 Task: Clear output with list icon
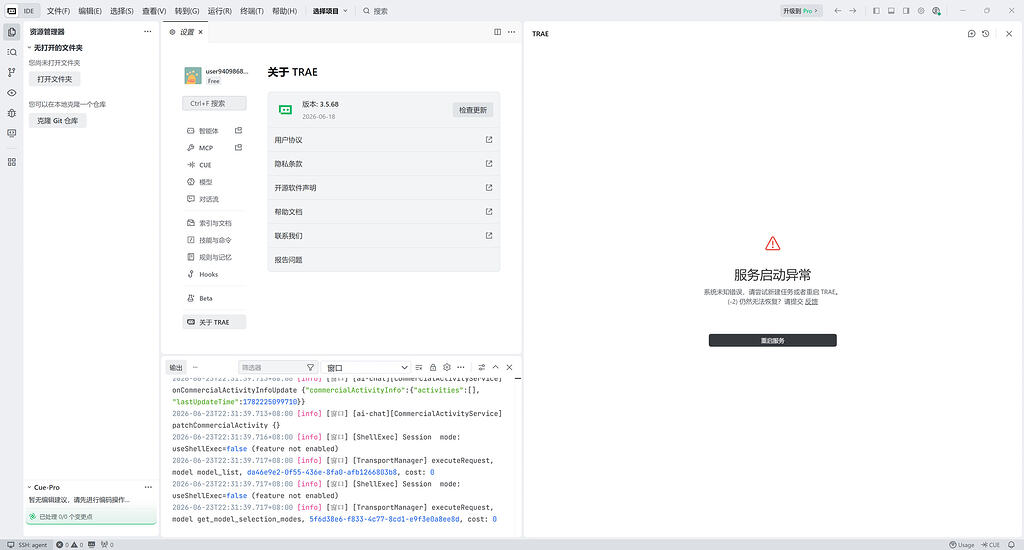419,367
